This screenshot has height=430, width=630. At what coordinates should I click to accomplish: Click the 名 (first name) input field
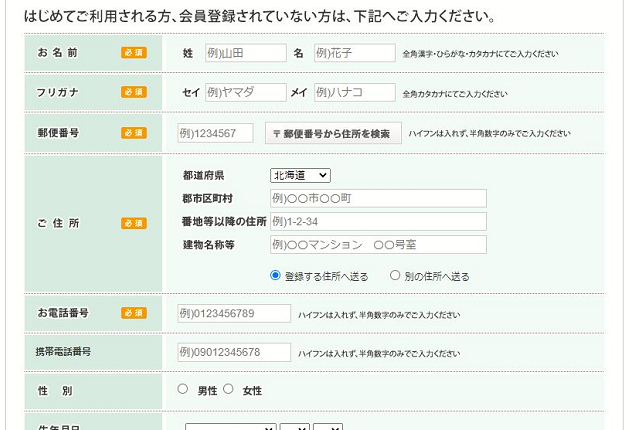pyautogui.click(x=354, y=53)
